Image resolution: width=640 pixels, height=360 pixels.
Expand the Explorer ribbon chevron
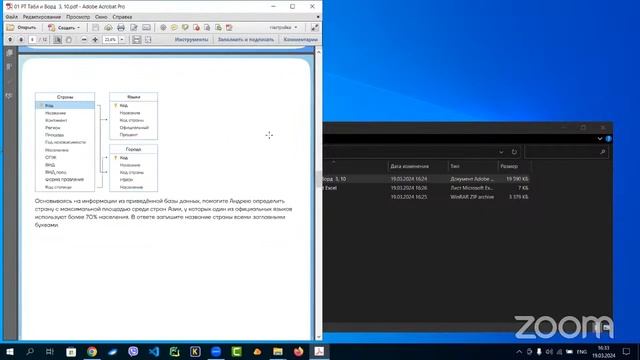[600, 139]
